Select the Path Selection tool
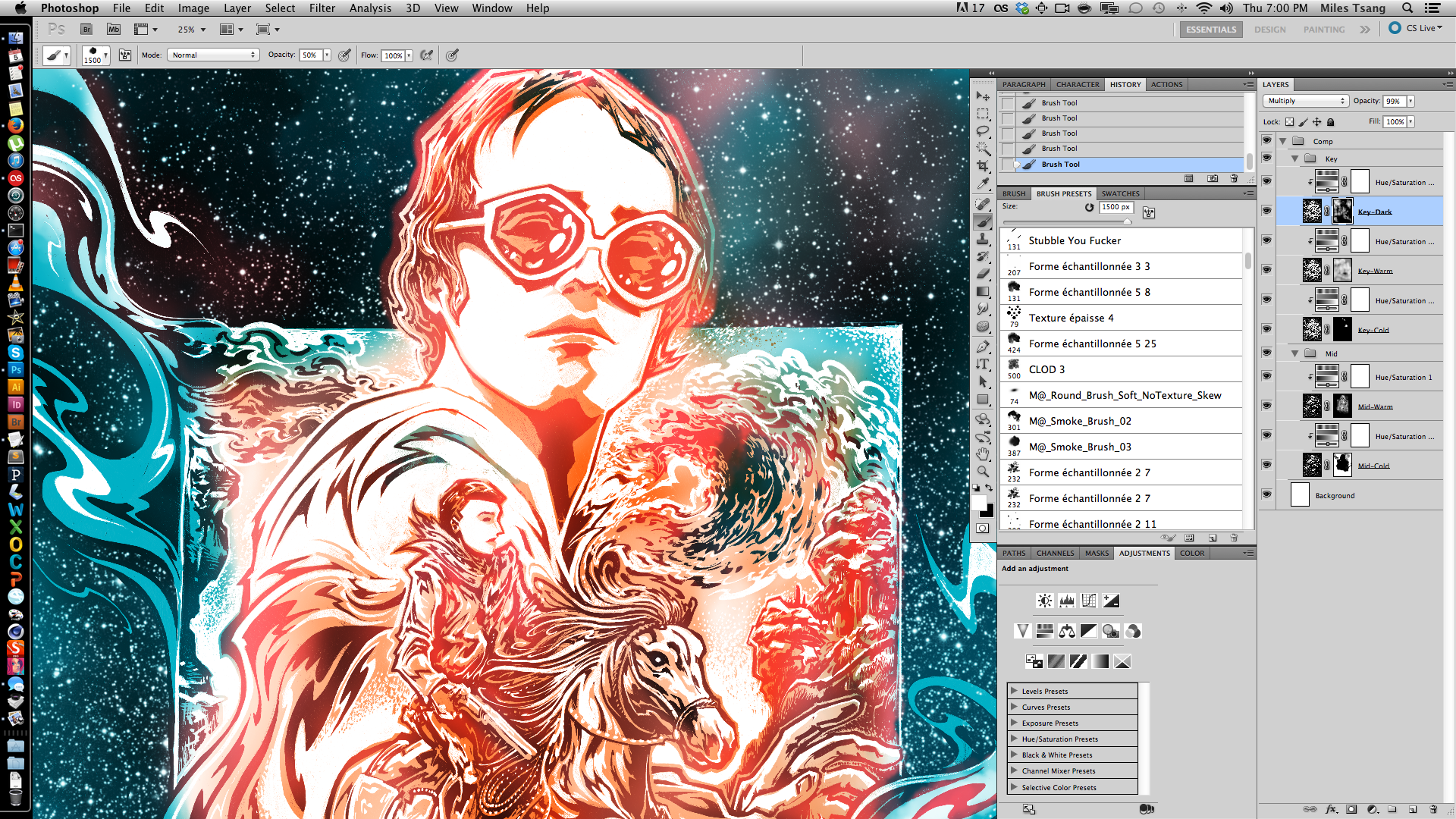 [x=983, y=381]
